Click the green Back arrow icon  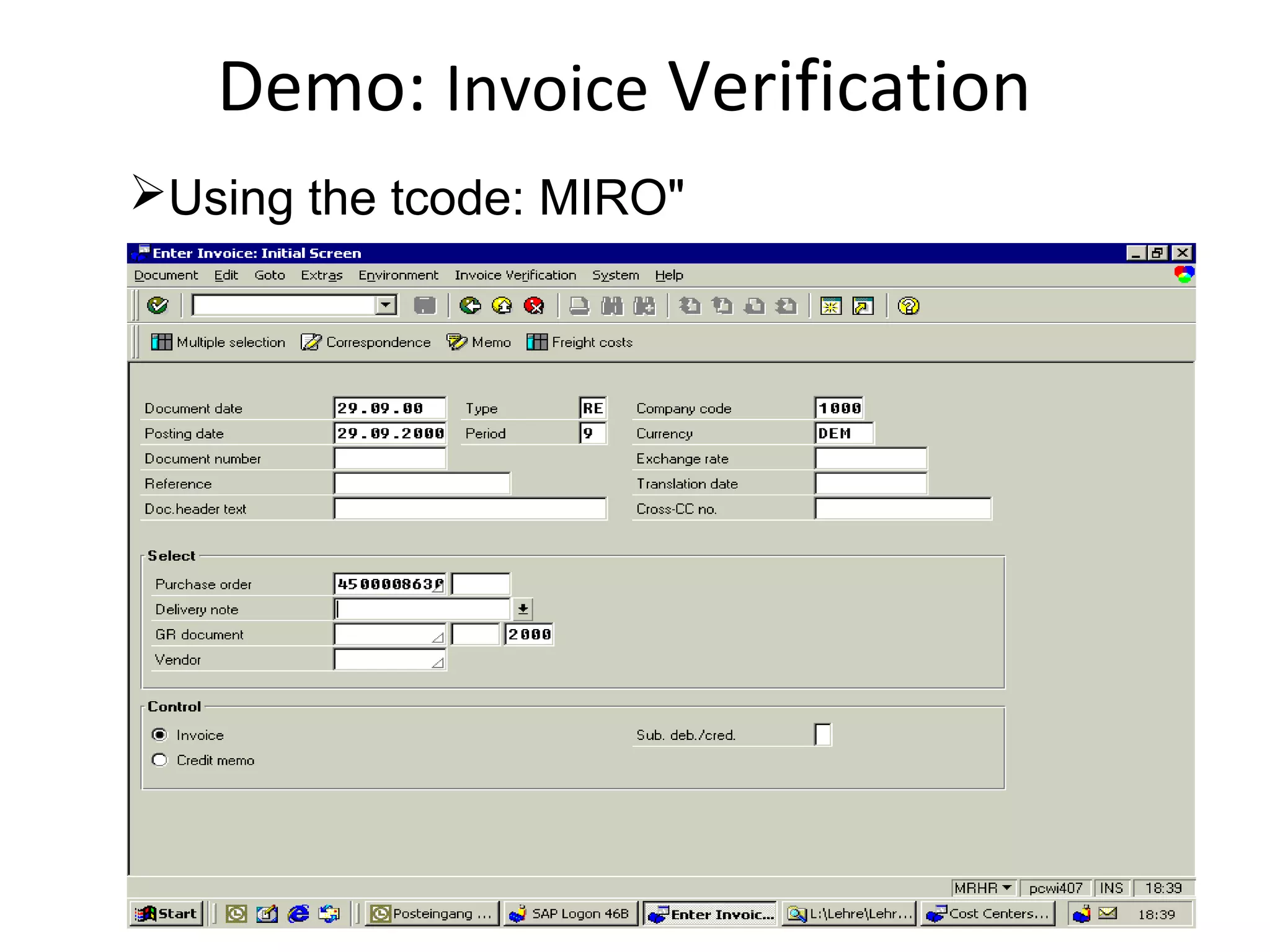[470, 306]
